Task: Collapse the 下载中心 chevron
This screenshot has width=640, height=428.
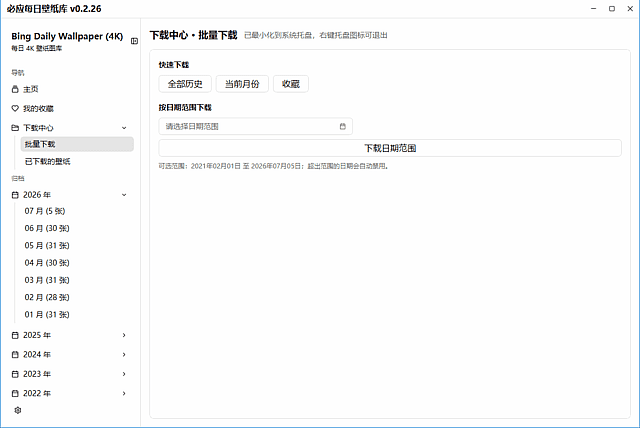Action: tap(124, 128)
